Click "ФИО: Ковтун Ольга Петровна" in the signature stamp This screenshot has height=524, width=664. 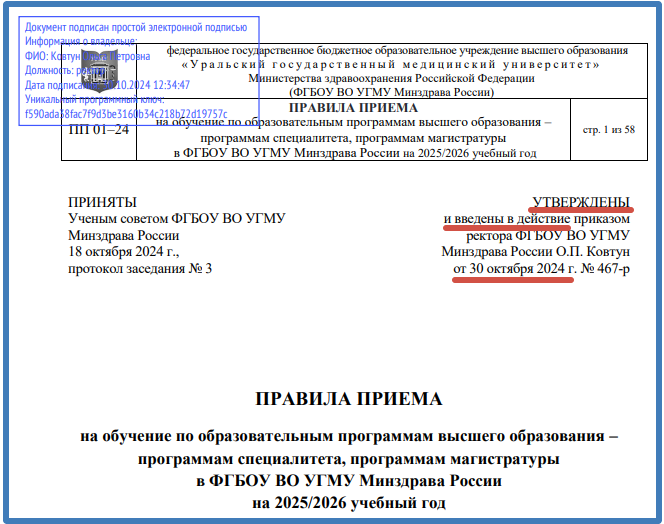coord(87,56)
